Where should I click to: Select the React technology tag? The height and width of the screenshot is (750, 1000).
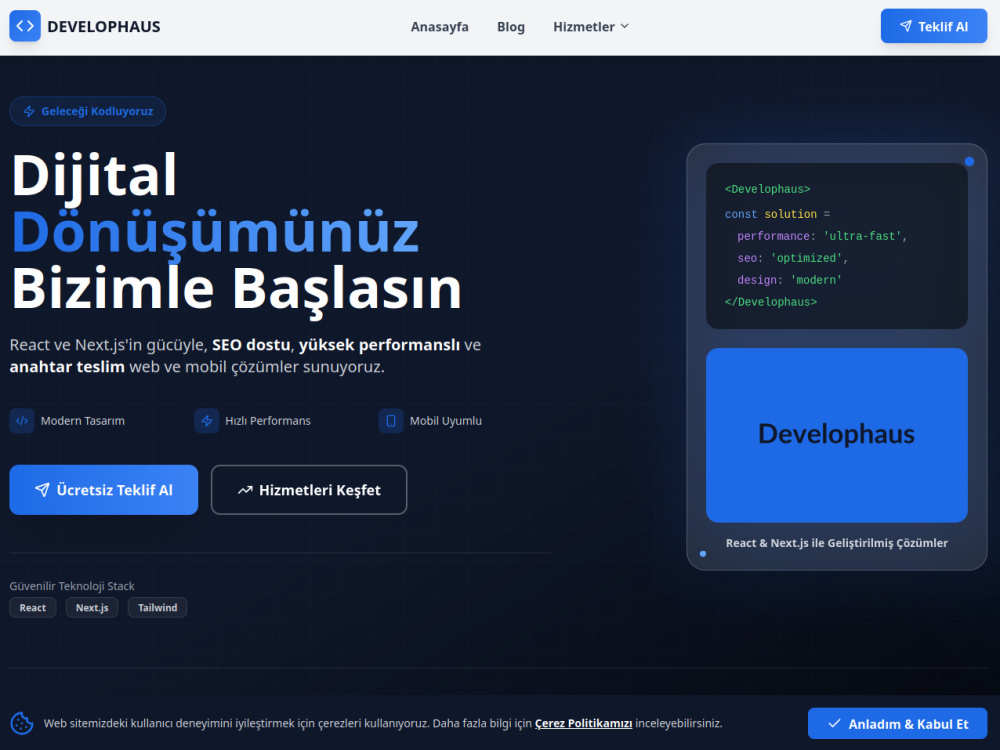point(33,608)
